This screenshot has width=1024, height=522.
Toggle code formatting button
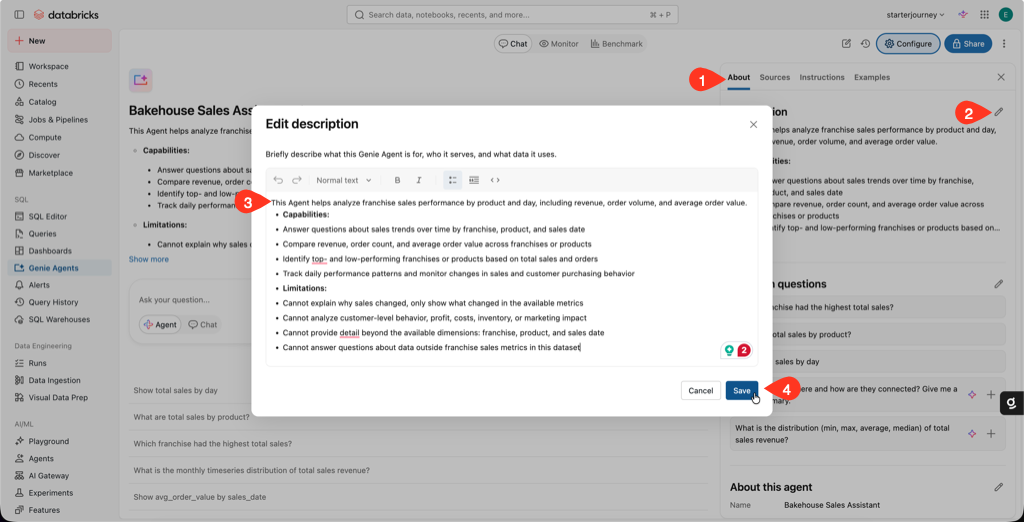point(495,180)
